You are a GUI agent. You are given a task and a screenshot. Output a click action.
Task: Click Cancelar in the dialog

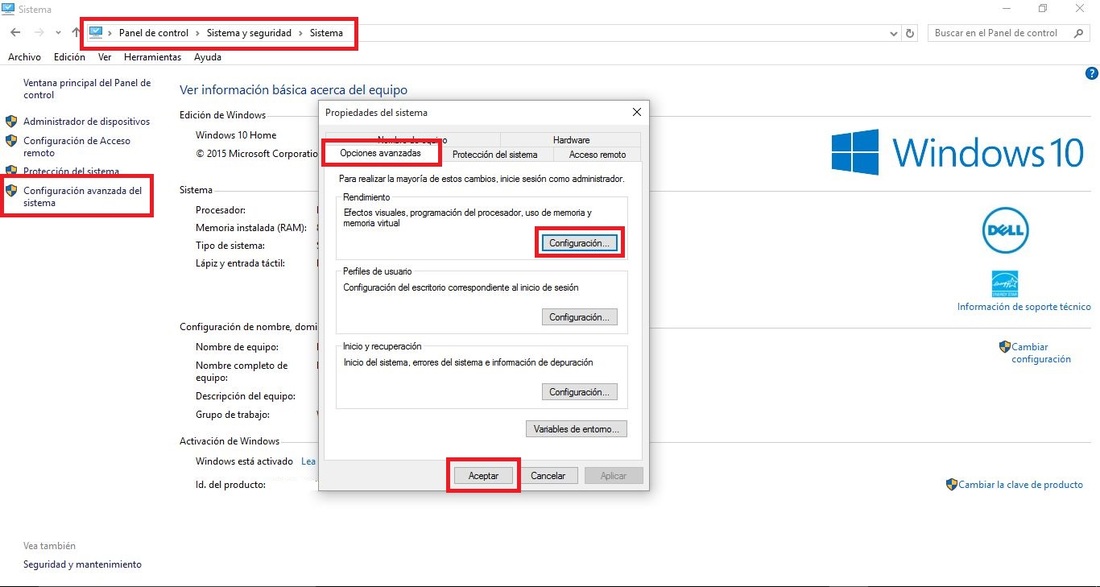548,475
